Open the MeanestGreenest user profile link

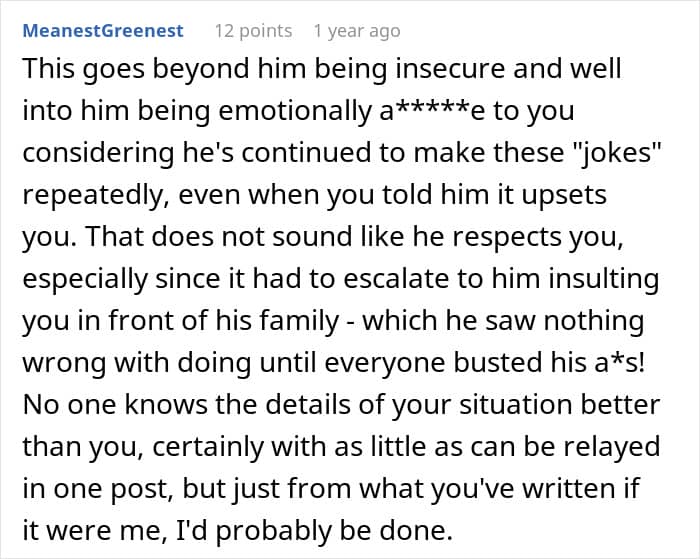(103, 31)
